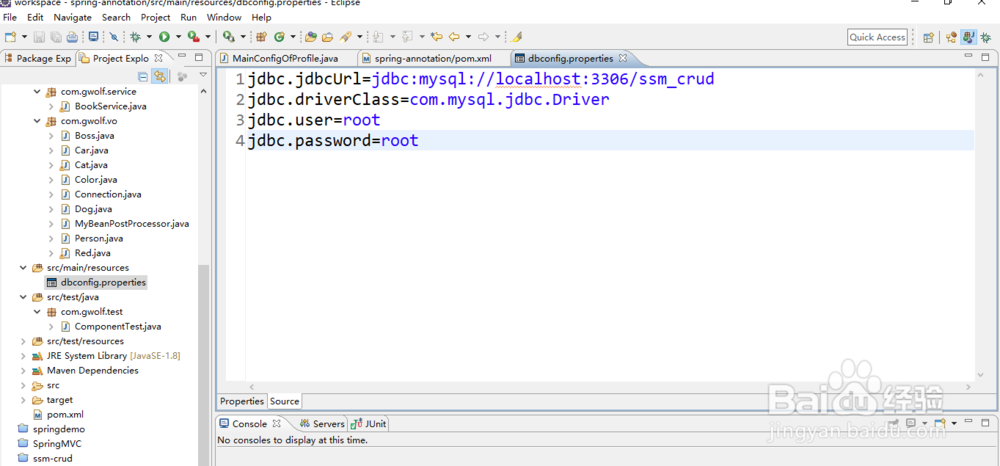Click the Run Last Tool external icon
This screenshot has height=466, width=1000.
point(193,37)
